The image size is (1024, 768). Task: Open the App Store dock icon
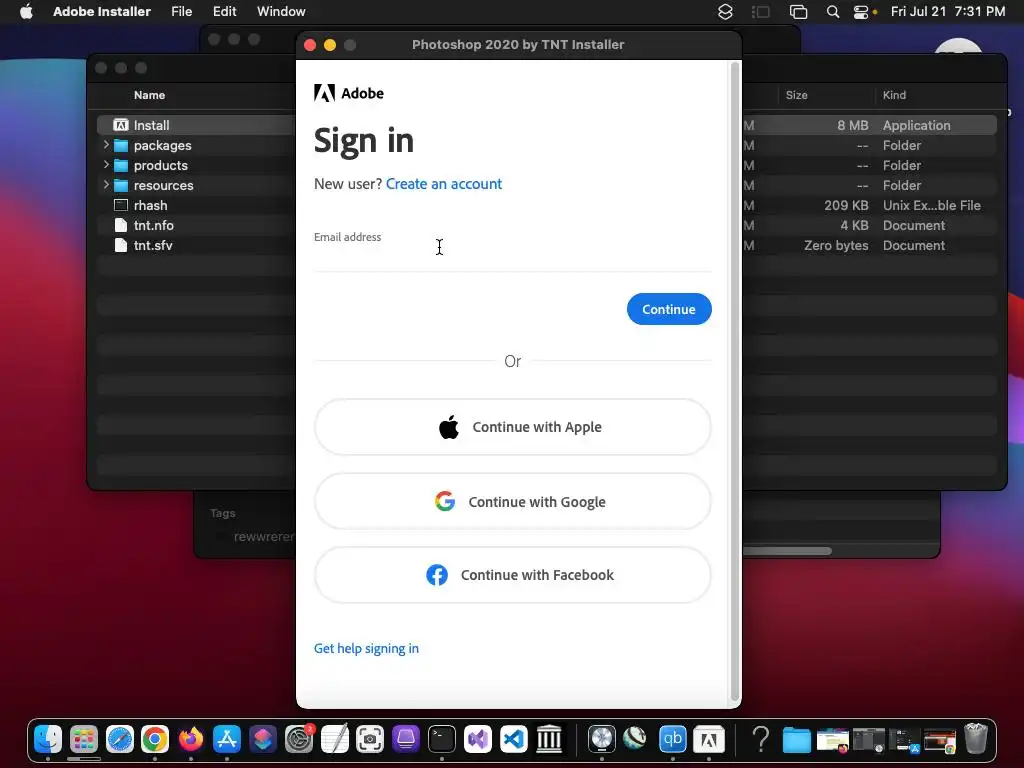227,739
